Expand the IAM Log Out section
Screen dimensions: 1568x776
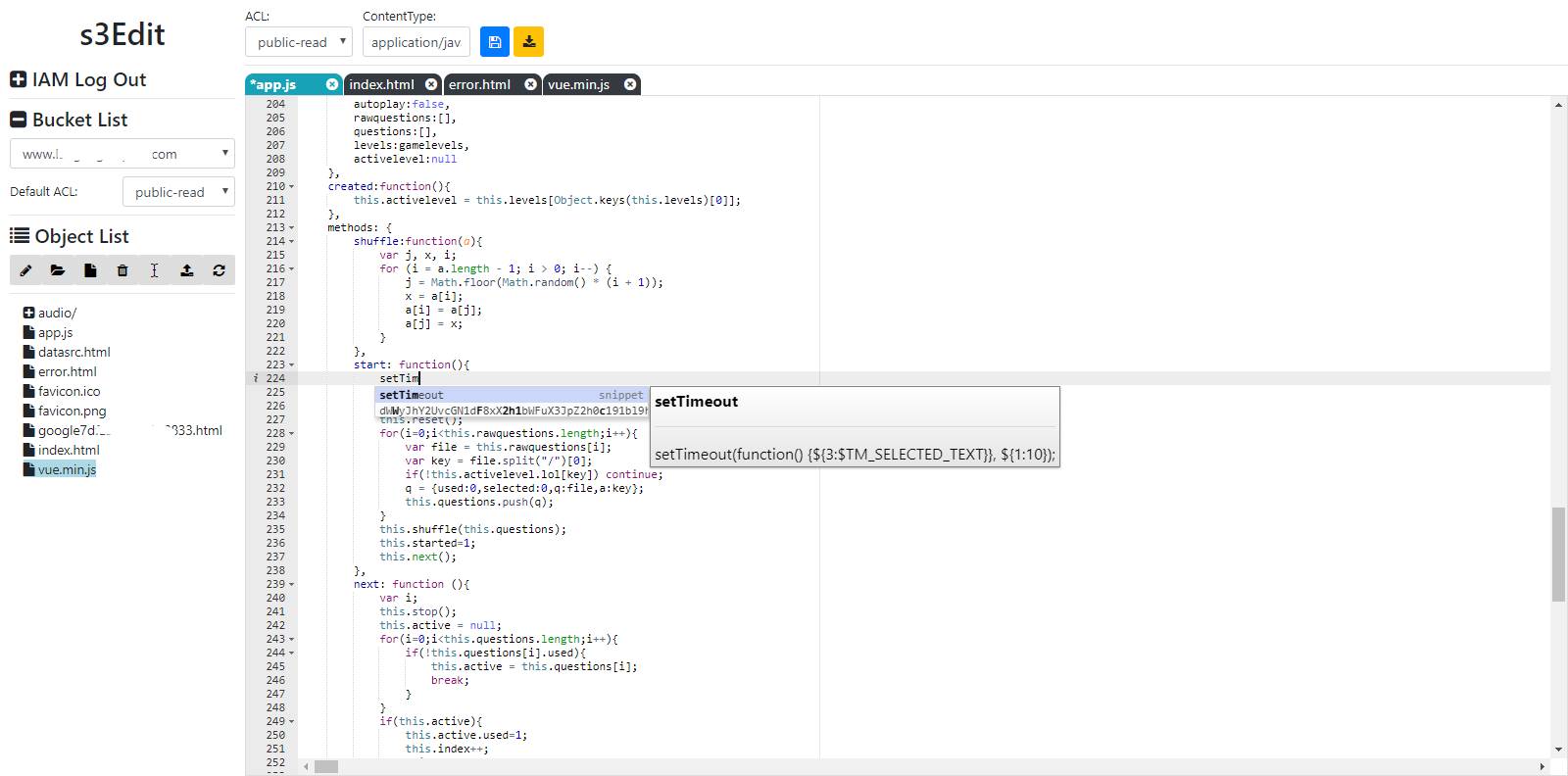[18, 79]
